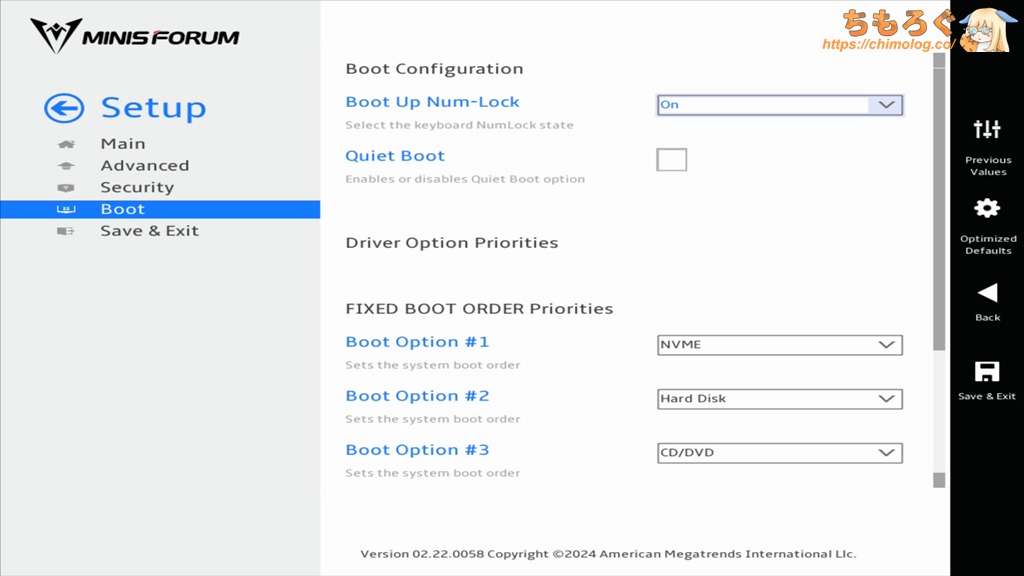Click the Advanced menu icon
This screenshot has width=1024, height=576.
coord(66,166)
